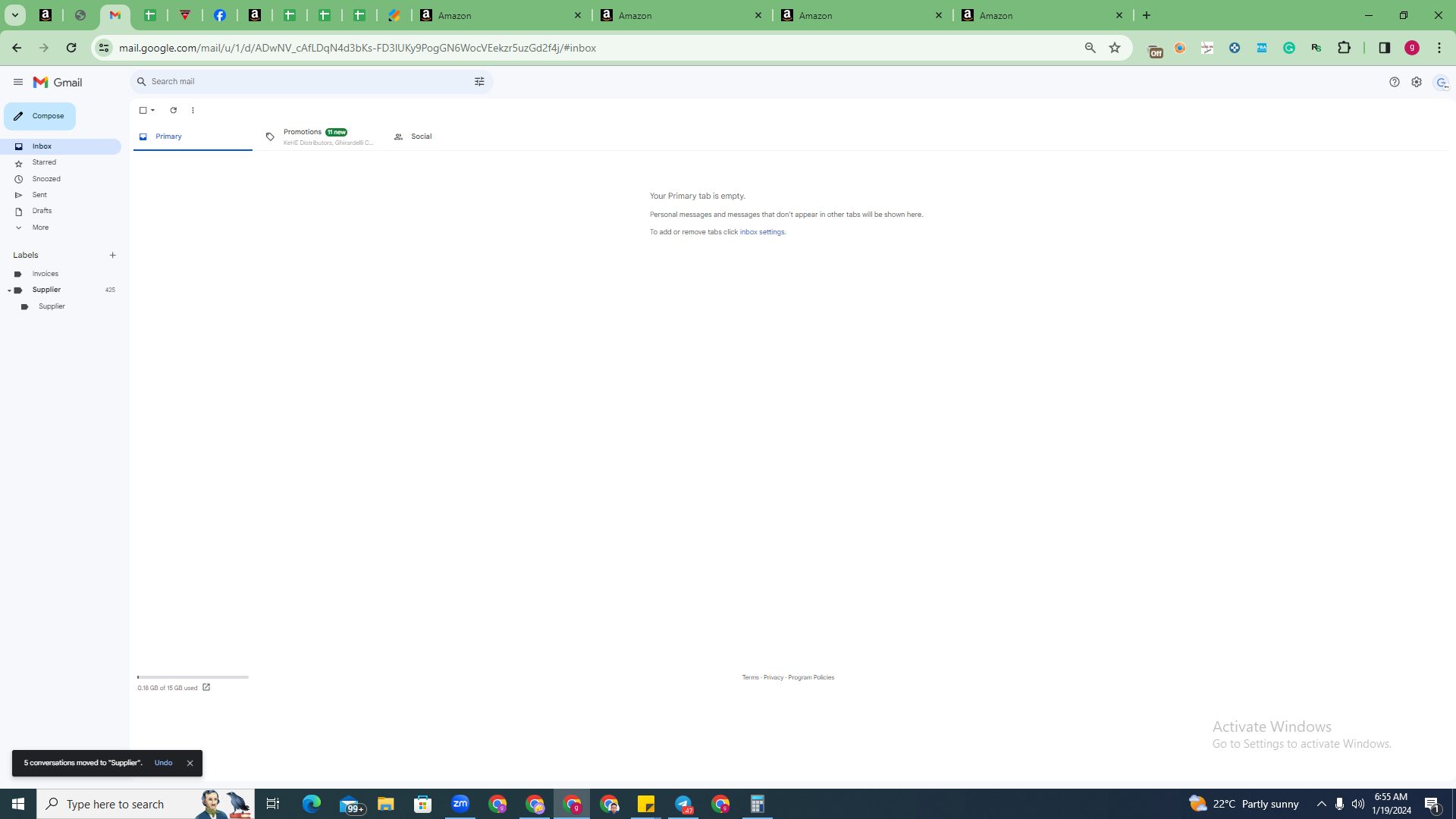1456x819 pixels.
Task: Open File Explorer from taskbar
Action: (x=386, y=804)
